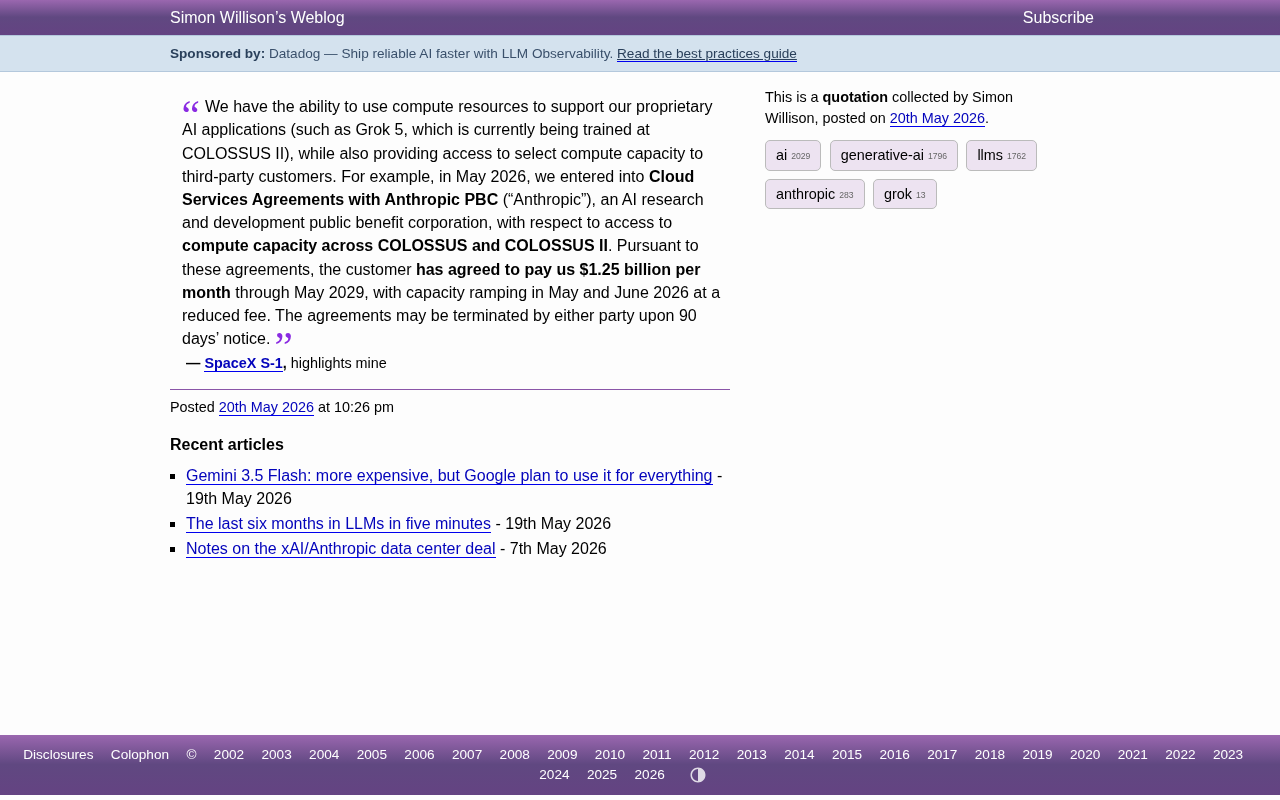Open the 20th May 2026 link in sidebar
1280x800 pixels.
pos(937,118)
